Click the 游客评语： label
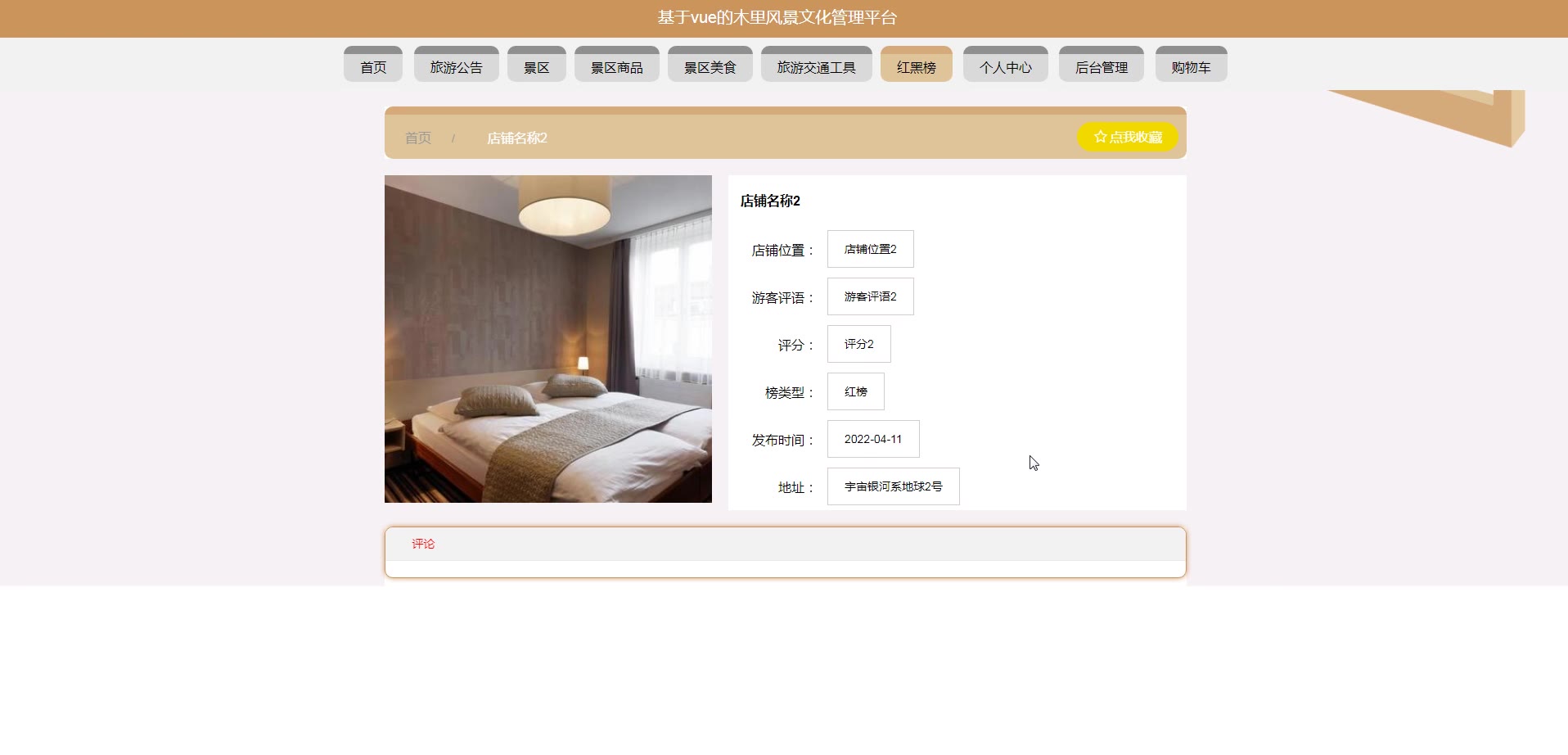 (x=783, y=298)
